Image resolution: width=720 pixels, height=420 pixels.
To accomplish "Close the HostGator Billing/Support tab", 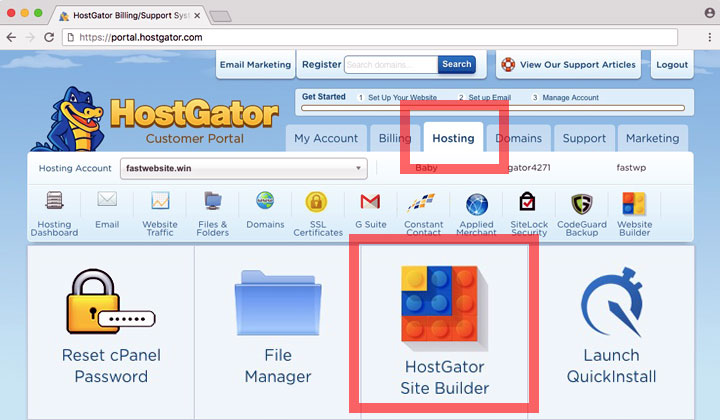I will pos(197,16).
